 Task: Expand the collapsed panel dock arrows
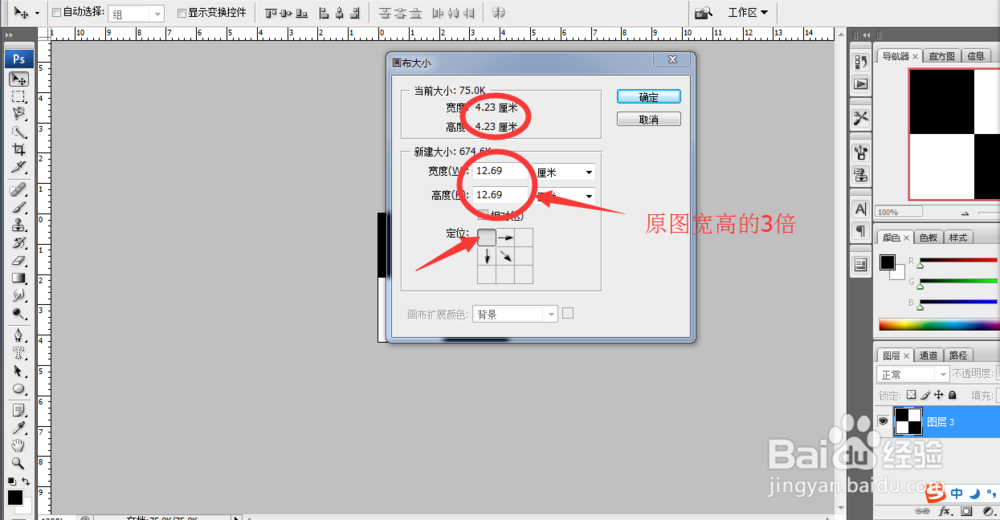point(866,35)
